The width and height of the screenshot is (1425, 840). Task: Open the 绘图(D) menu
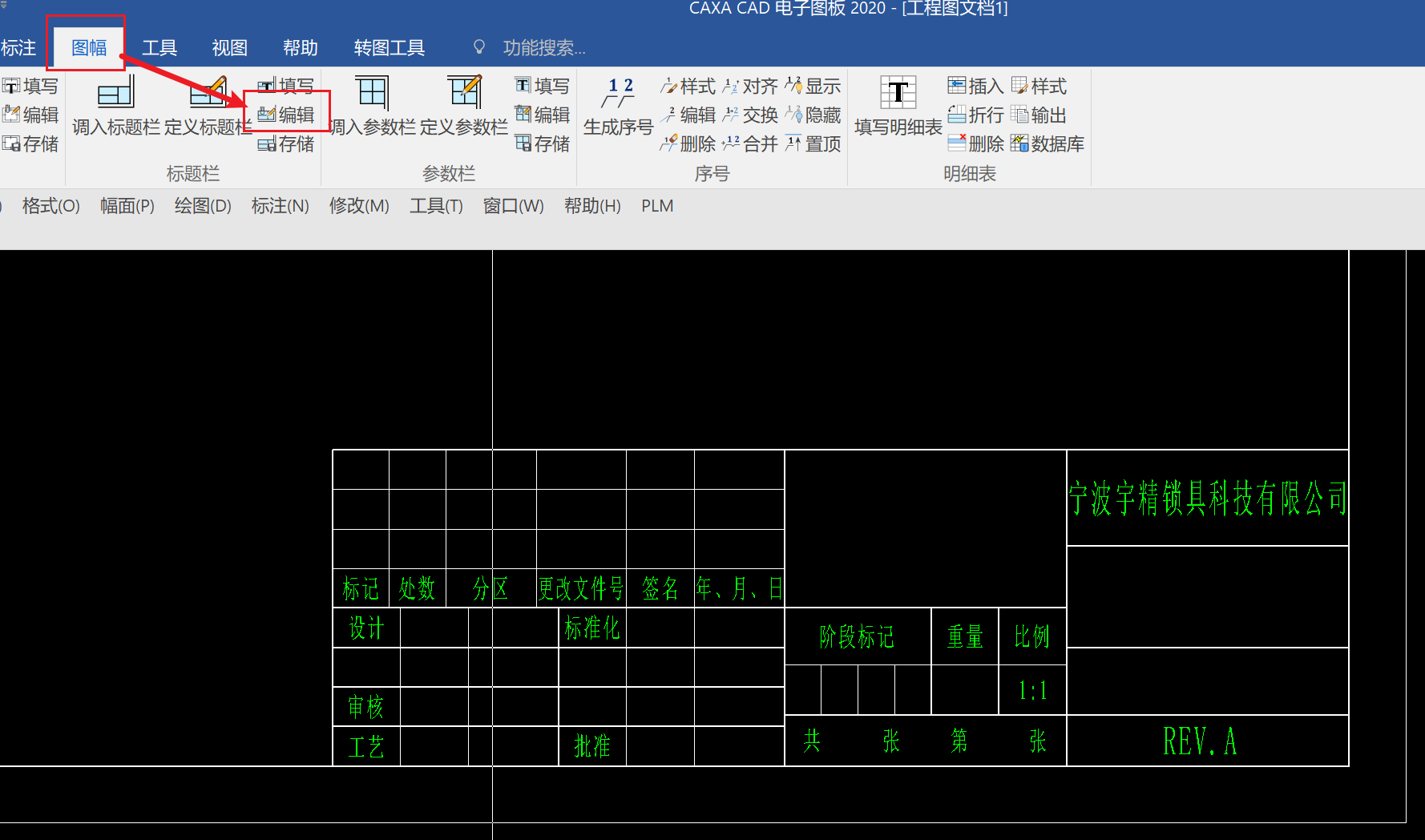click(x=203, y=206)
